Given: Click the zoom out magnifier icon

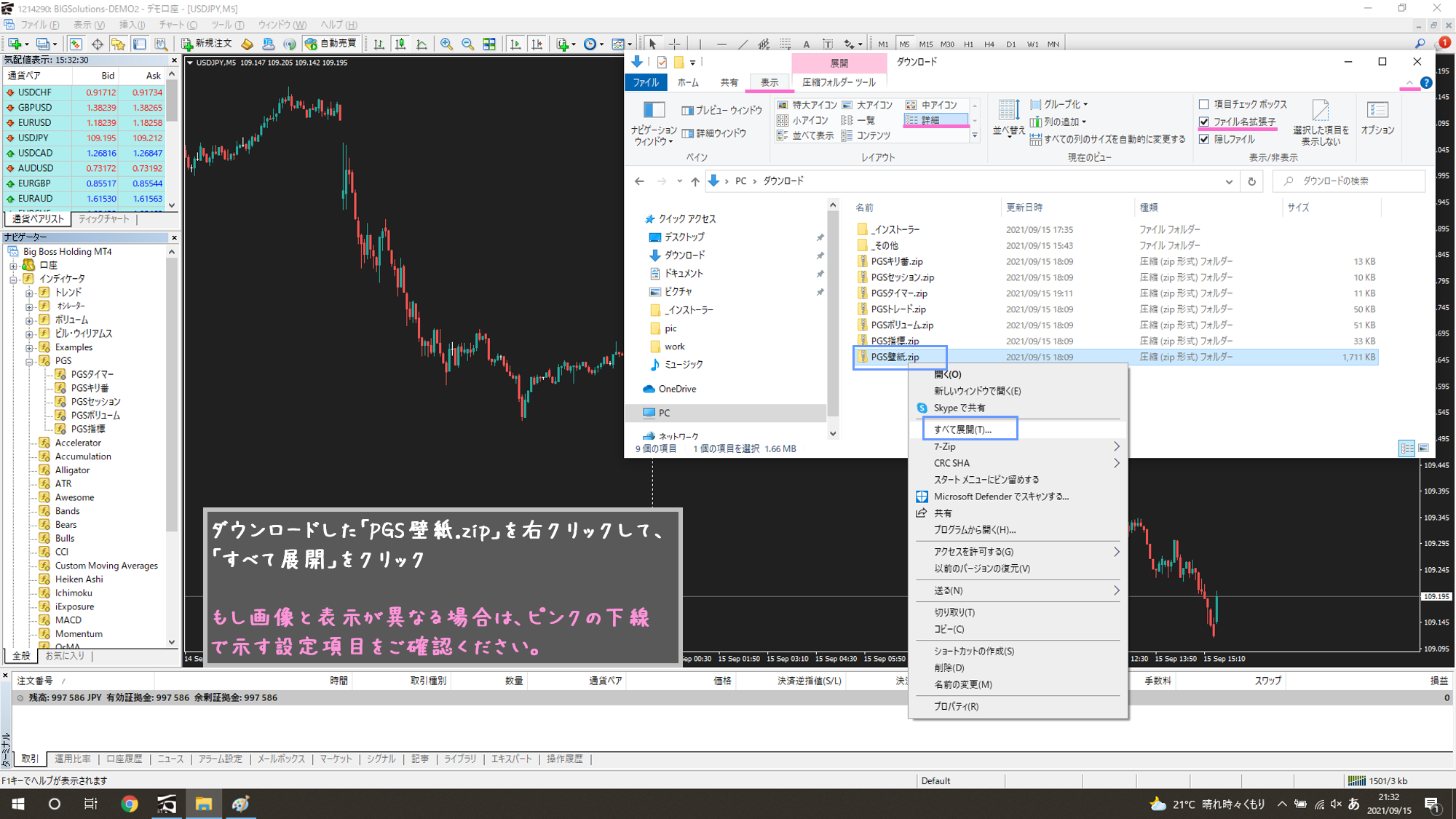Looking at the screenshot, I should 467,44.
